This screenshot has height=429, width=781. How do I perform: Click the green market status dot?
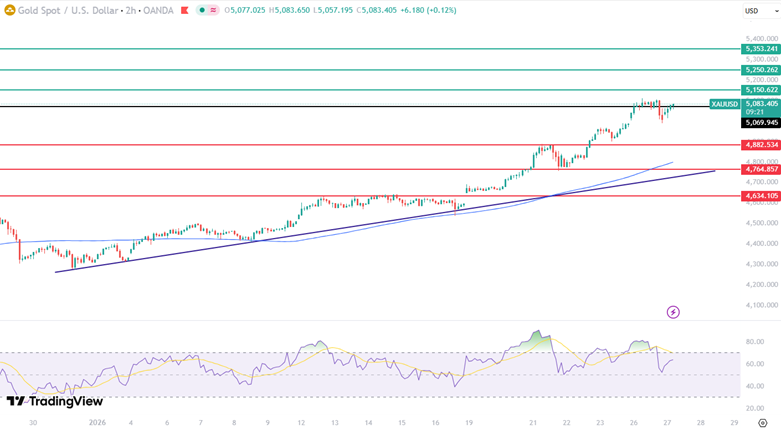coord(202,10)
